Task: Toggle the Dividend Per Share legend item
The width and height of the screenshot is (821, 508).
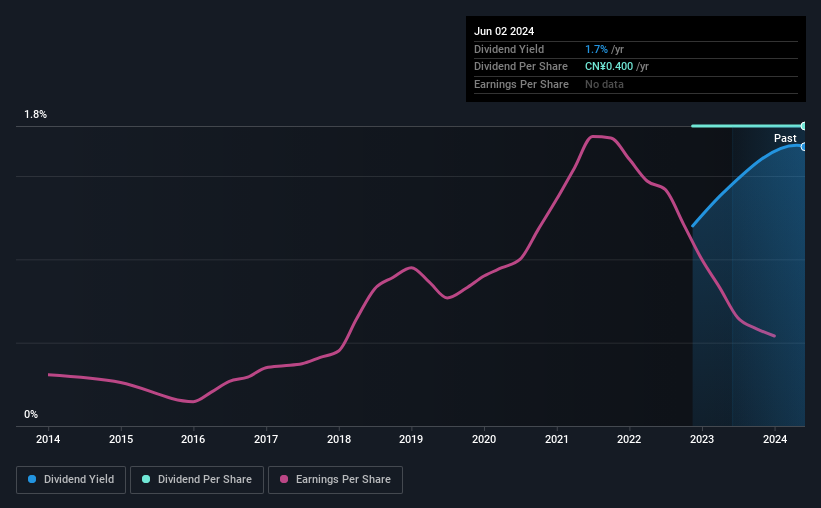Action: pyautogui.click(x=198, y=480)
